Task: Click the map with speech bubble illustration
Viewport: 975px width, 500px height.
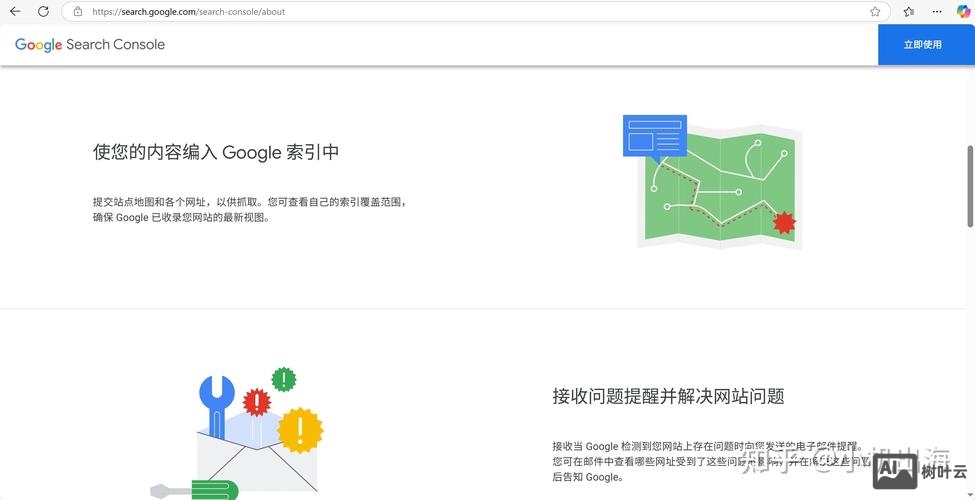Action: click(x=713, y=182)
